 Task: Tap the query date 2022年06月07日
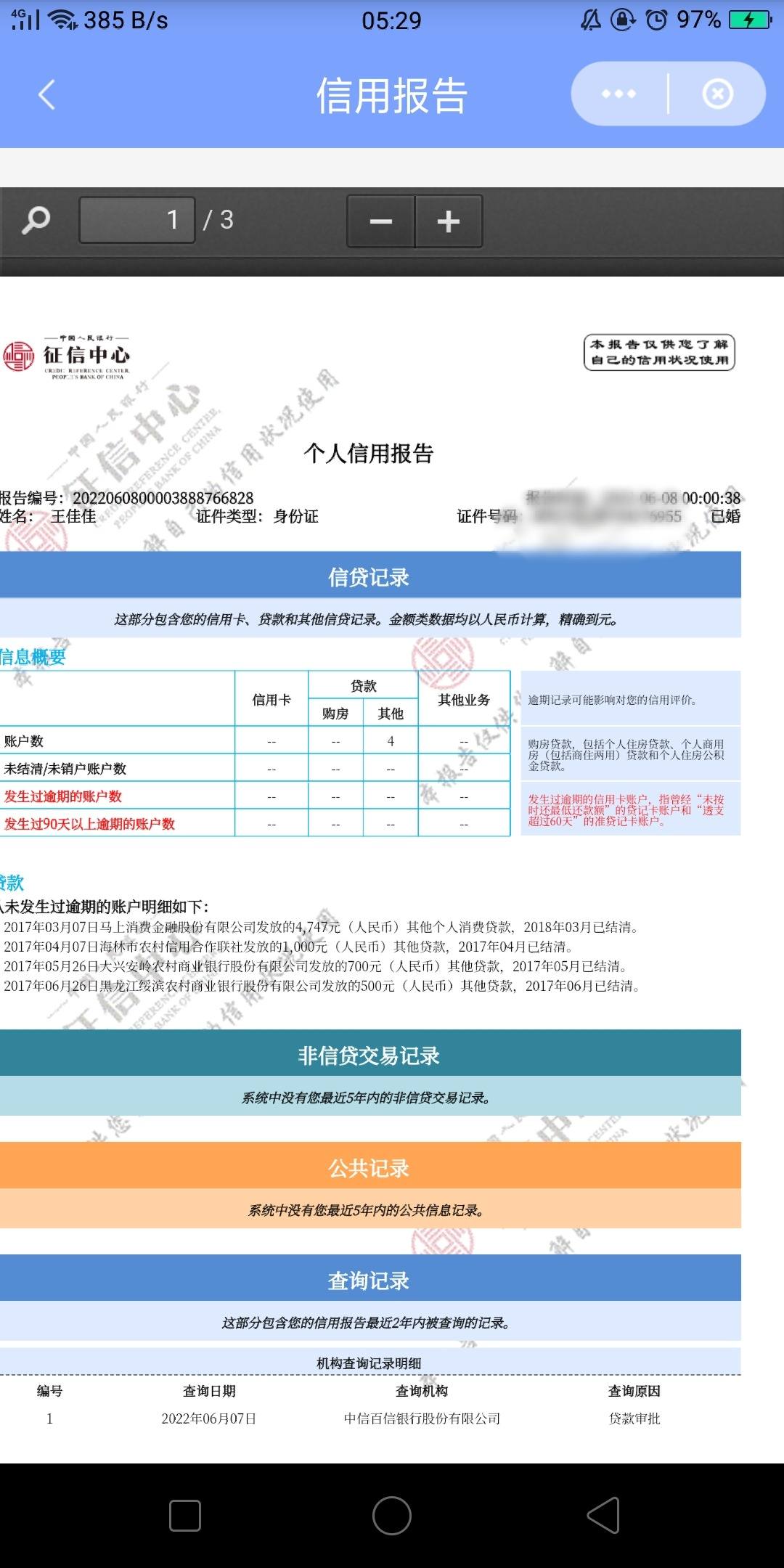click(x=209, y=1418)
